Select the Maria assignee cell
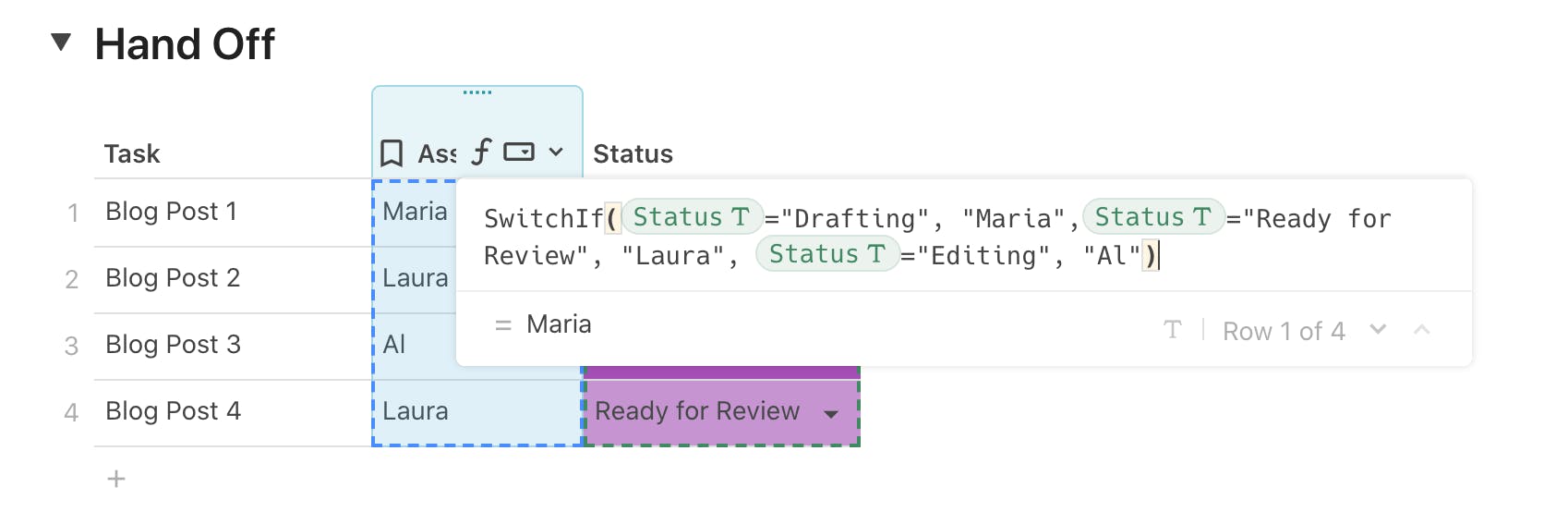The image size is (1568, 512). [x=416, y=212]
